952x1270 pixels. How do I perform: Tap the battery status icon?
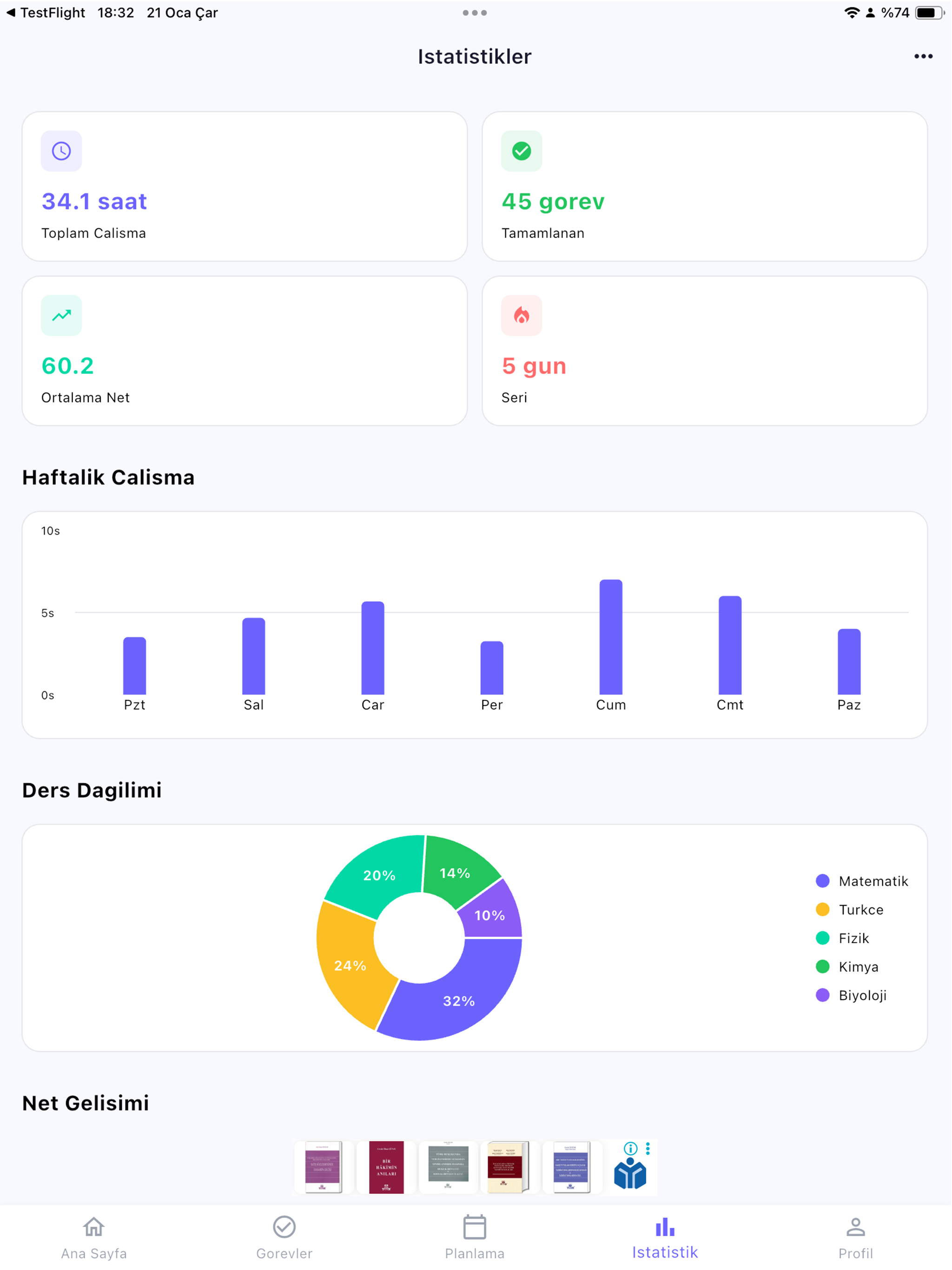tap(930, 13)
